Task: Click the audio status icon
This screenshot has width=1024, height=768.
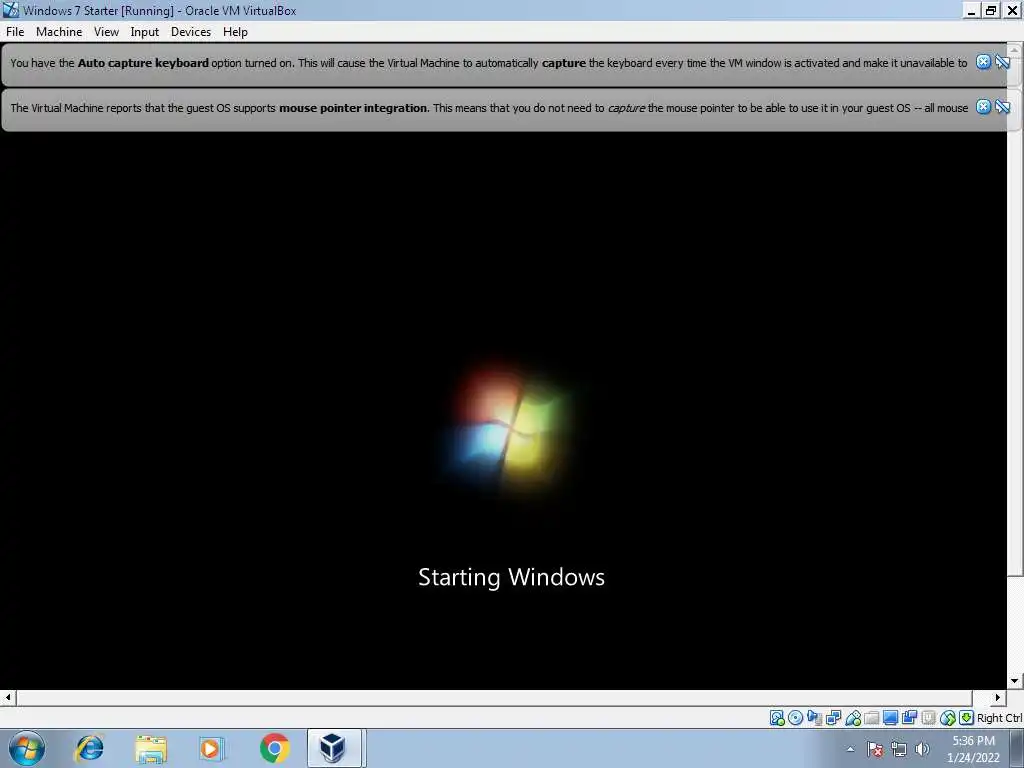Action: (814, 718)
